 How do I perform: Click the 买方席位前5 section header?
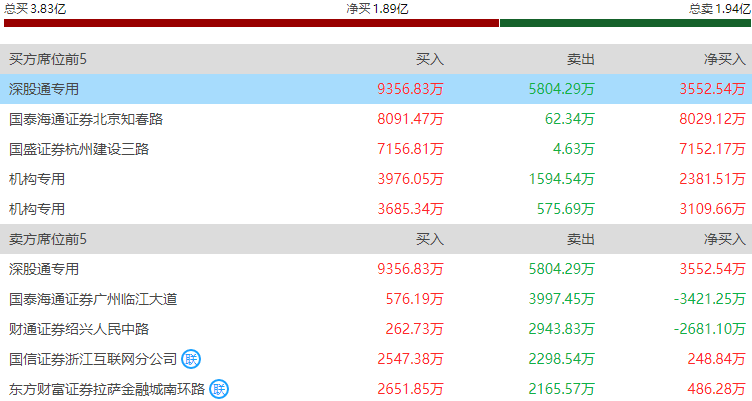[x=48, y=59]
